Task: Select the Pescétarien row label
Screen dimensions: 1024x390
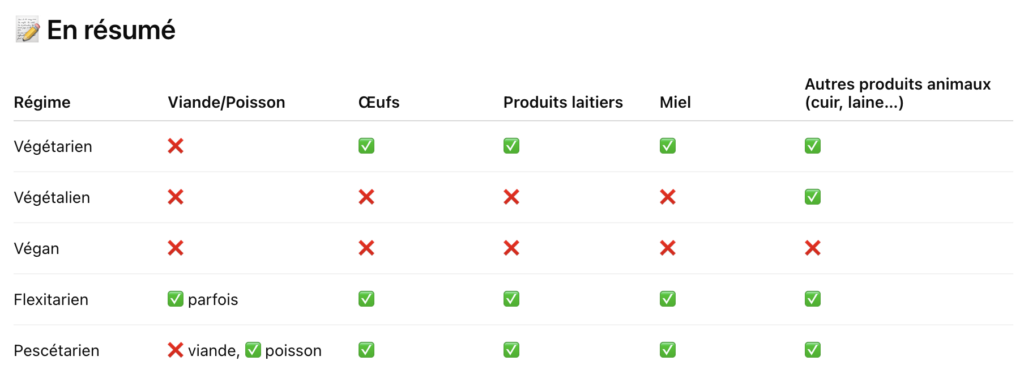Action: pos(57,351)
